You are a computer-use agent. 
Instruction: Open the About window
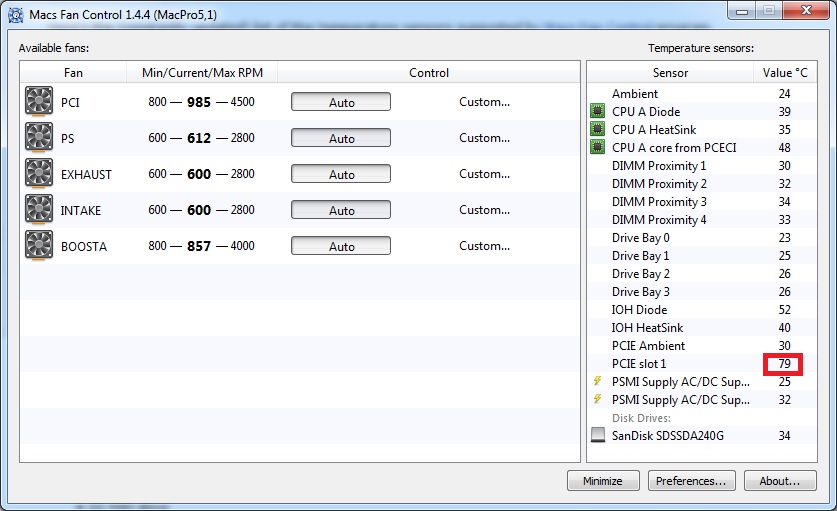coord(779,481)
